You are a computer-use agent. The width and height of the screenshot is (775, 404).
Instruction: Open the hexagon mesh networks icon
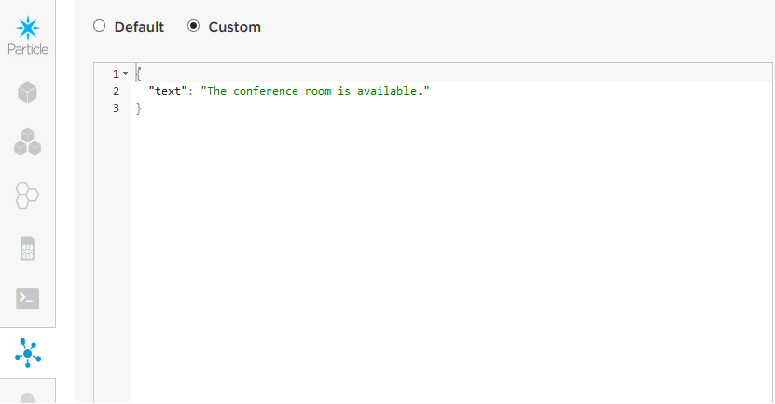coord(28,195)
